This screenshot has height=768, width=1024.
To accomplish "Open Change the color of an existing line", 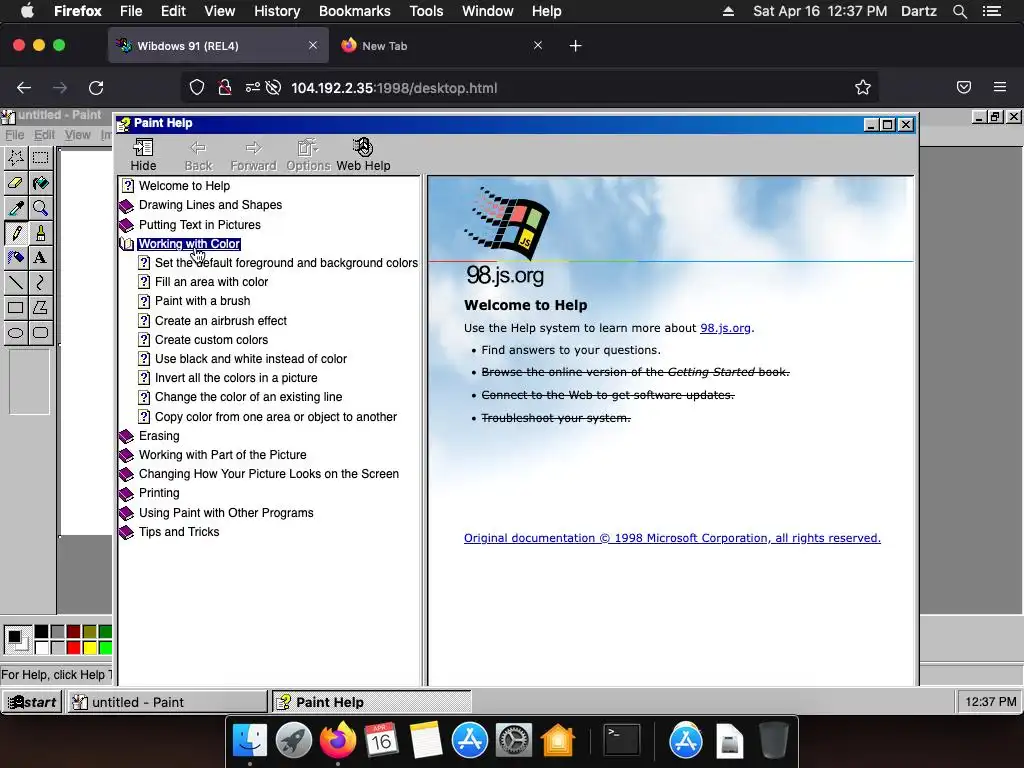I will 248,396.
